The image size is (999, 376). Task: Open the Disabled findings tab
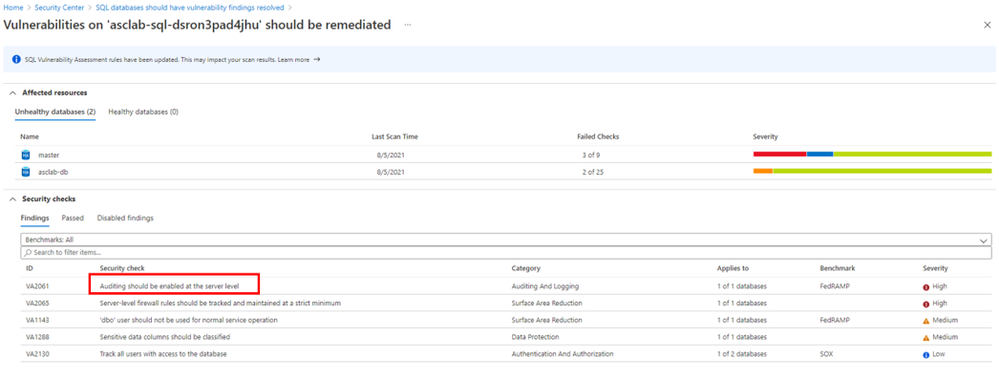(126, 218)
